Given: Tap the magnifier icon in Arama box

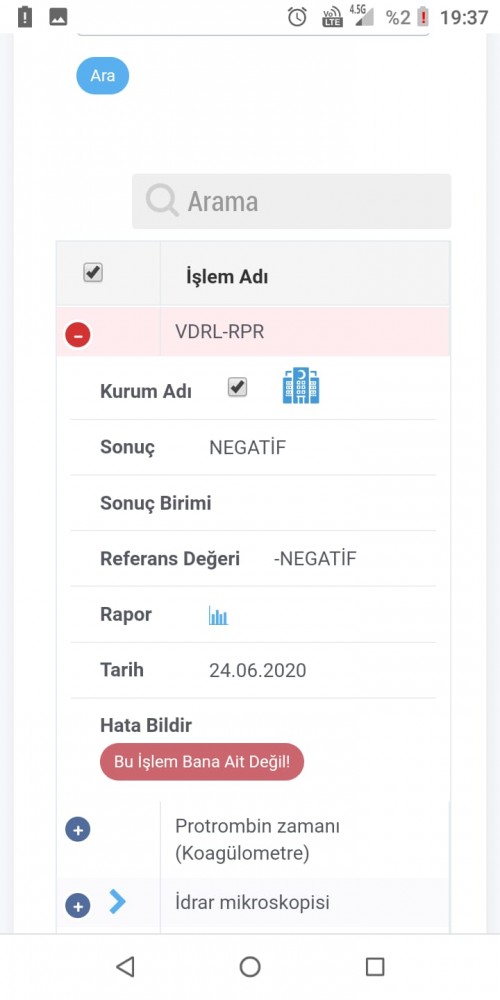Looking at the screenshot, I should click(x=162, y=201).
